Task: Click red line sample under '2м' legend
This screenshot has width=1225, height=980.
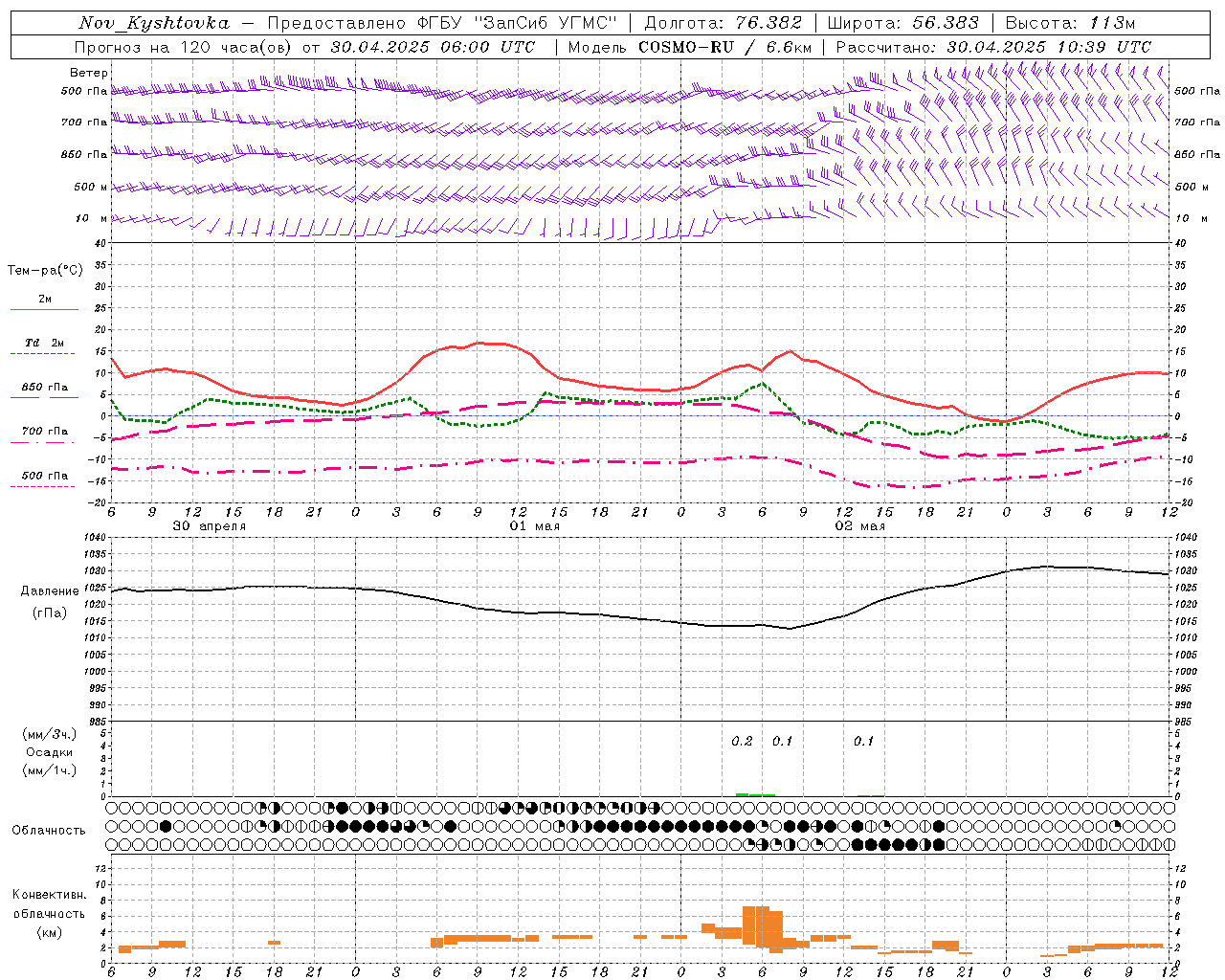Action: [x=44, y=309]
